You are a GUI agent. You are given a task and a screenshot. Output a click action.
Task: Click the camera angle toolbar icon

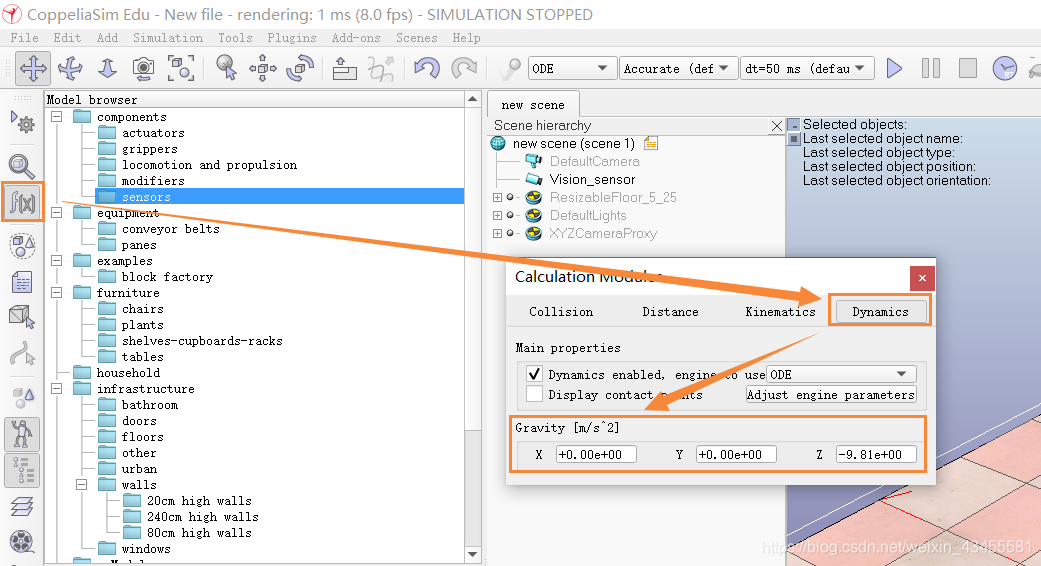(x=143, y=68)
